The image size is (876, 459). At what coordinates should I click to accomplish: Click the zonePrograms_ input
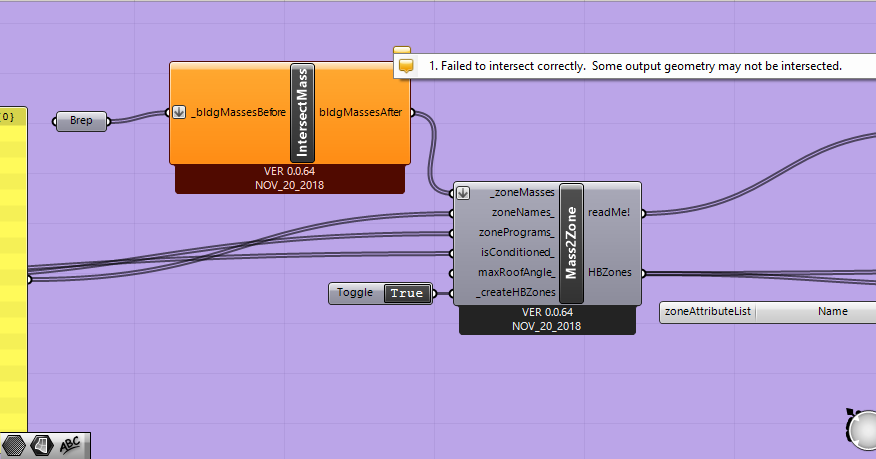click(517, 233)
